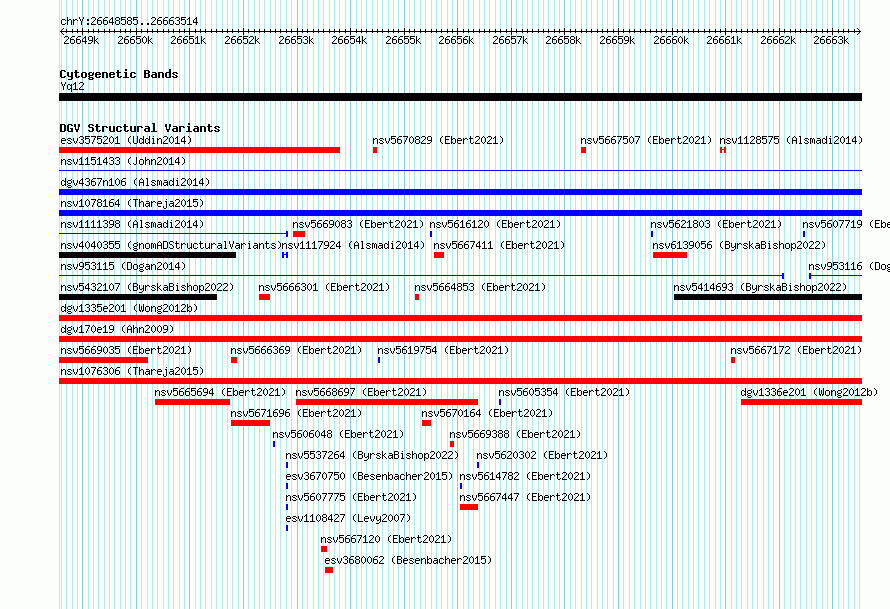
Task: Select nsv5669083 (Ebert2021) label
Action: click(358, 224)
